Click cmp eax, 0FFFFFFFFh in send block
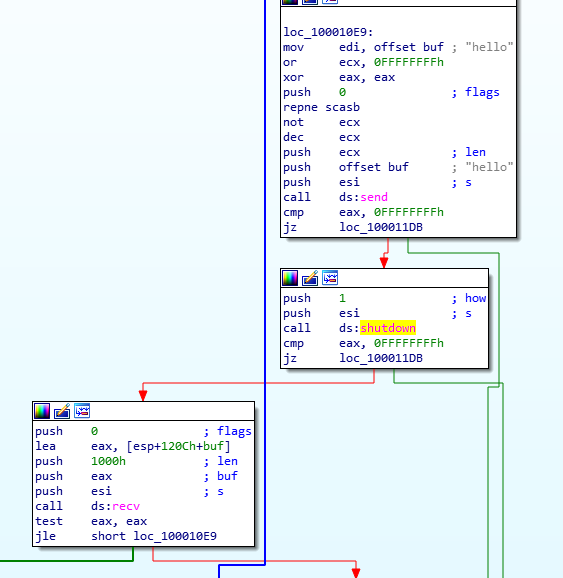The image size is (563, 578). (363, 212)
